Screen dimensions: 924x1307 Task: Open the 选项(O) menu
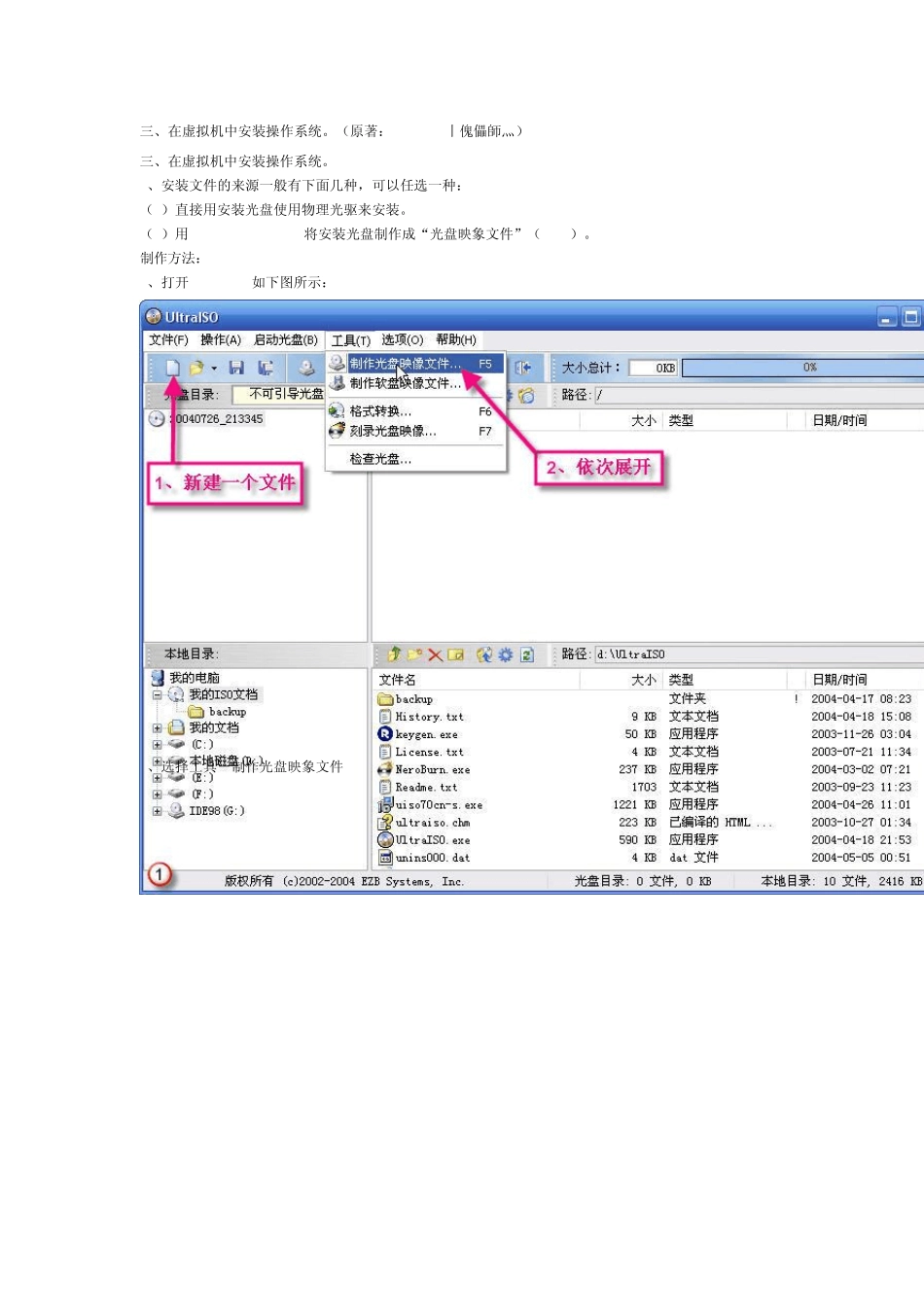(403, 339)
